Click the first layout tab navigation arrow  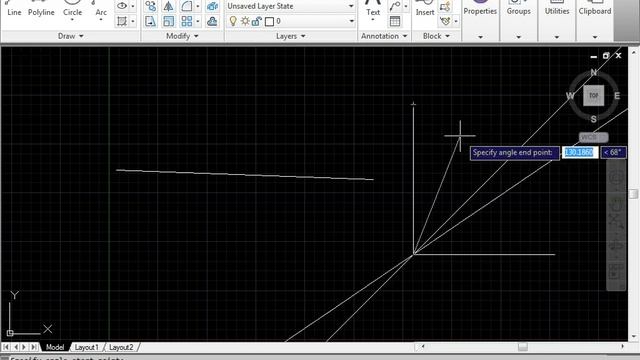(6, 347)
